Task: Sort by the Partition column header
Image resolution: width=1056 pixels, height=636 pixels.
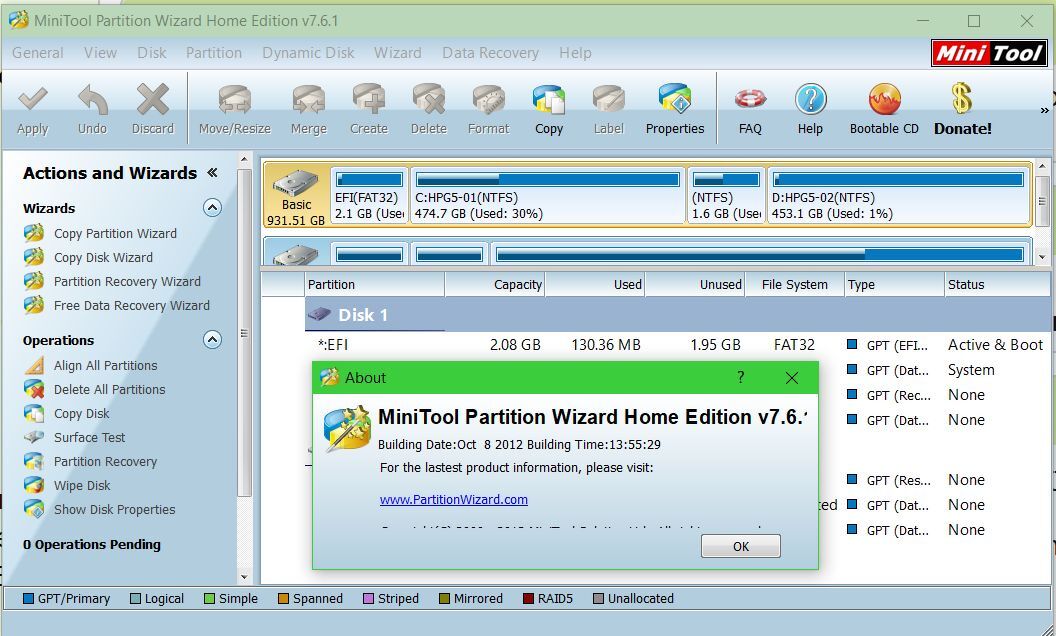Action: (x=374, y=284)
